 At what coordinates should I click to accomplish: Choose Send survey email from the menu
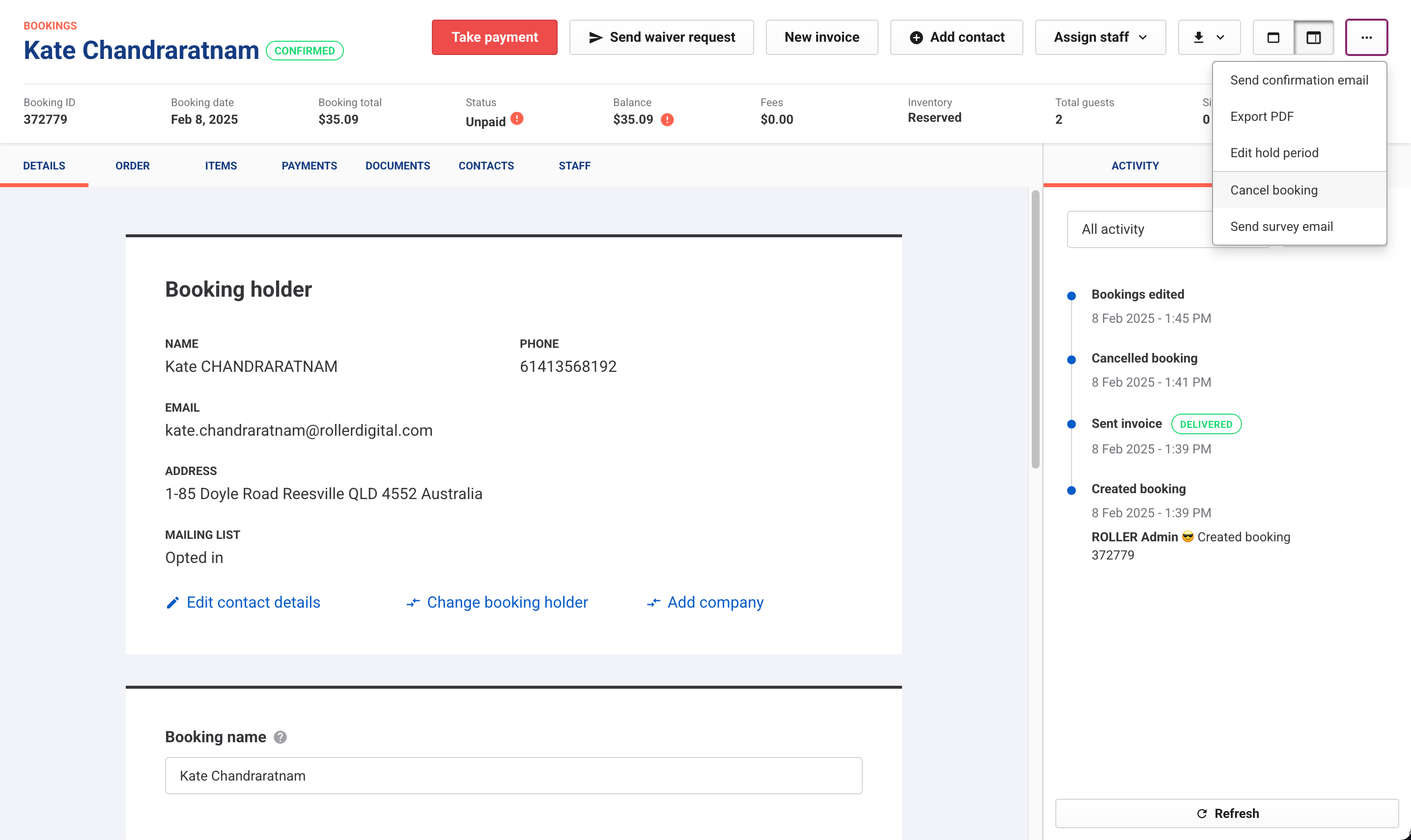[x=1299, y=226]
